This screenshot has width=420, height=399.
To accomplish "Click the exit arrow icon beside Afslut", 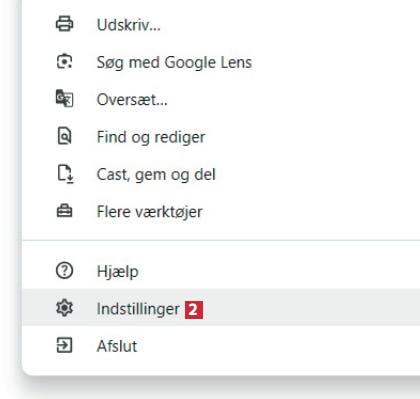I will pos(64,345).
